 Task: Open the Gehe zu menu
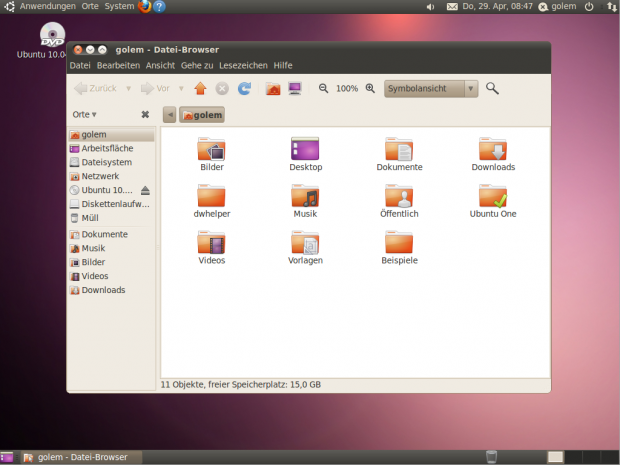[197, 65]
